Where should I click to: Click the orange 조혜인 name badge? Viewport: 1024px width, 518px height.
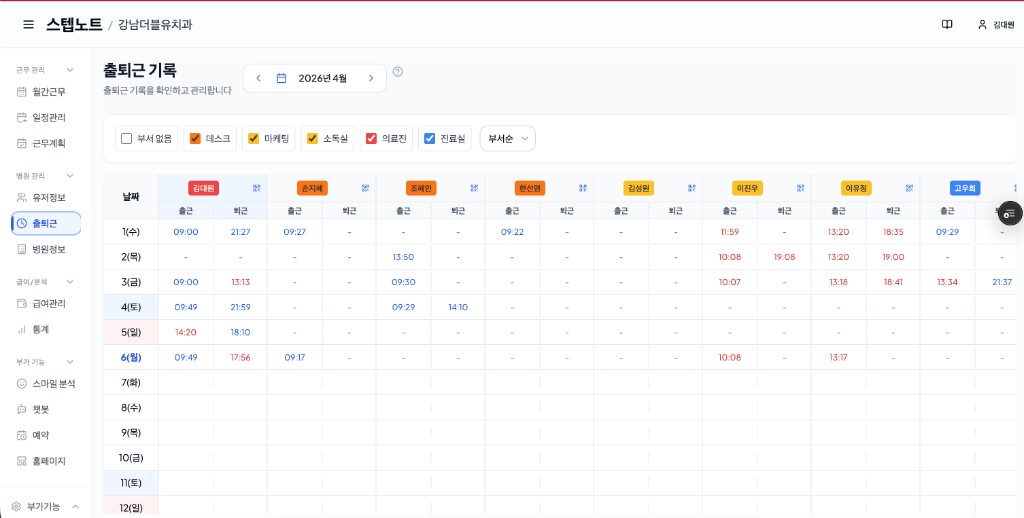pos(421,188)
